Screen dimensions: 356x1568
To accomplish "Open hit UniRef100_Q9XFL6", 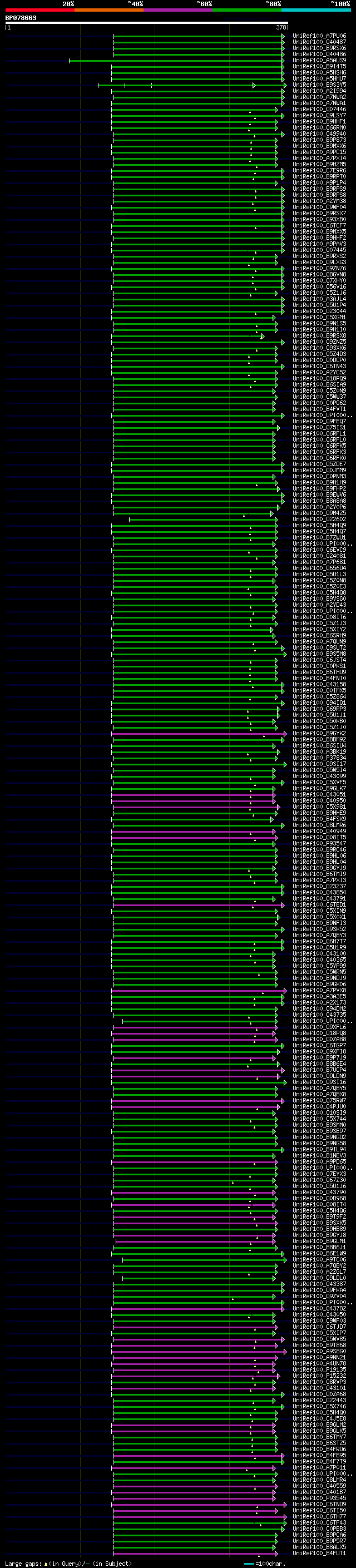I will tap(319, 1027).
